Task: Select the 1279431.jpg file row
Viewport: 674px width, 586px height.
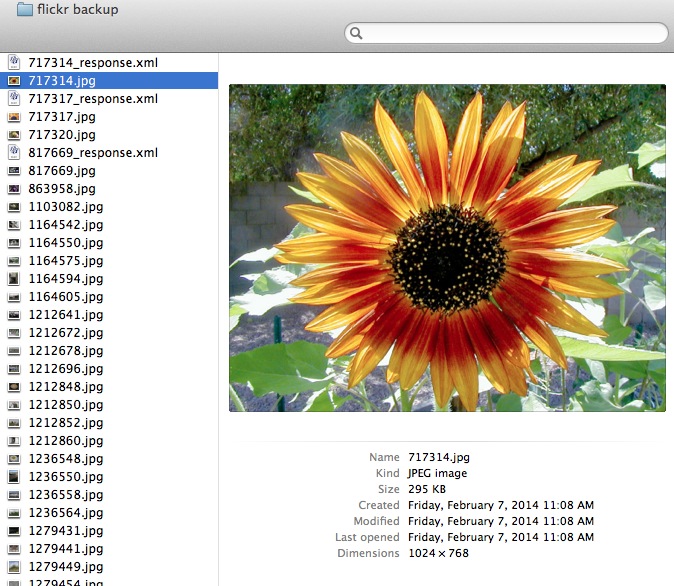Action: (109, 531)
